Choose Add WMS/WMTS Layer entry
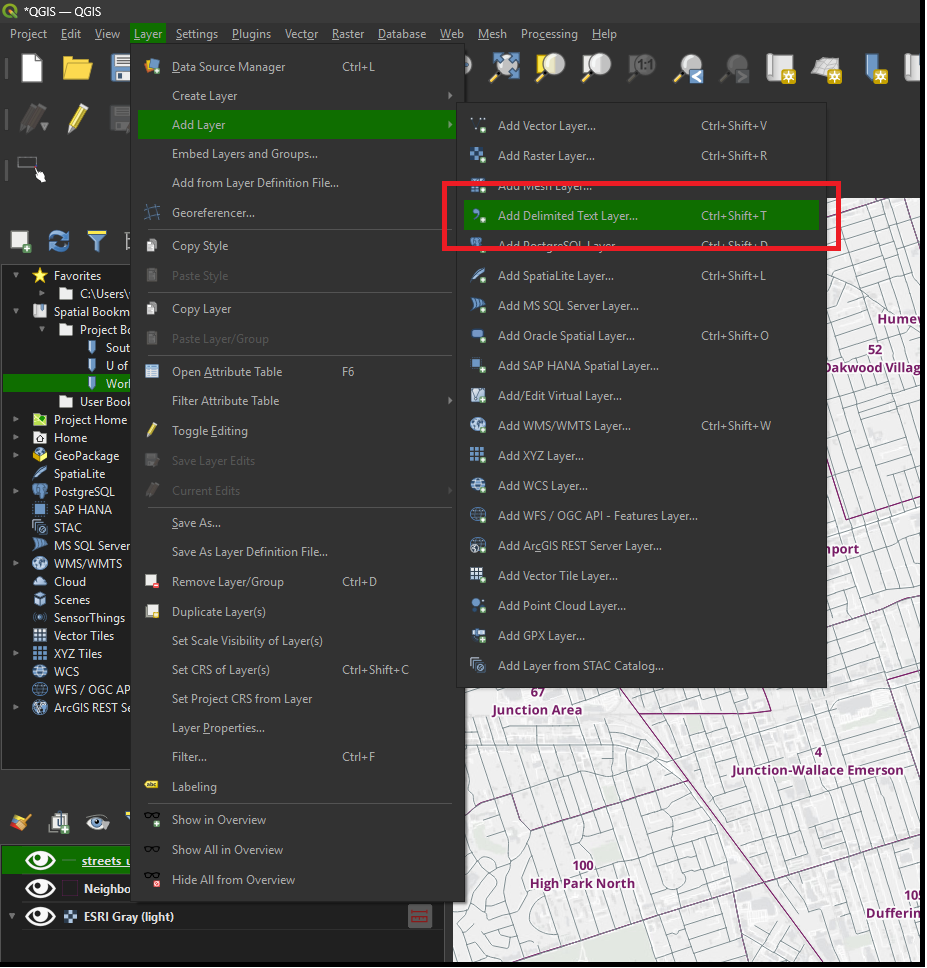Screen dimensions: 927x968 [x=641, y=425]
